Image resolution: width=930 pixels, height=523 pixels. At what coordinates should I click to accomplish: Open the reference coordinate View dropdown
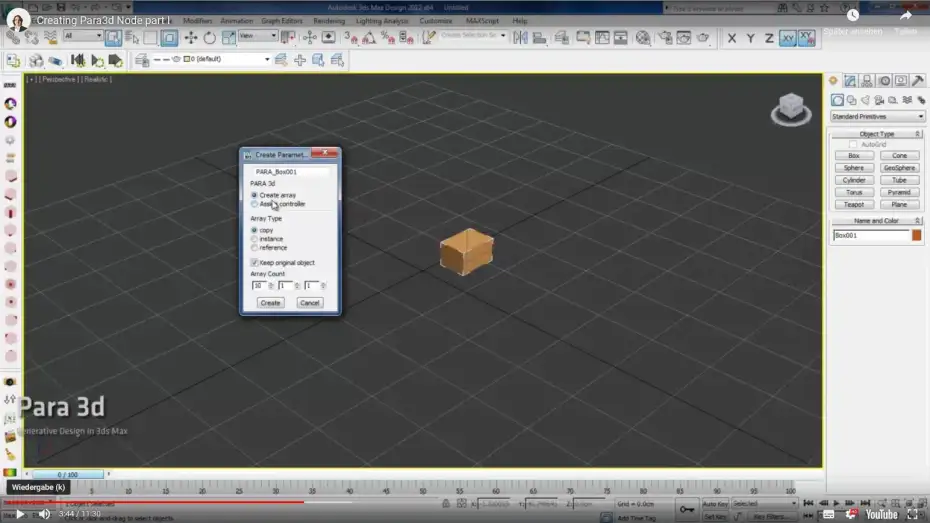click(x=257, y=36)
